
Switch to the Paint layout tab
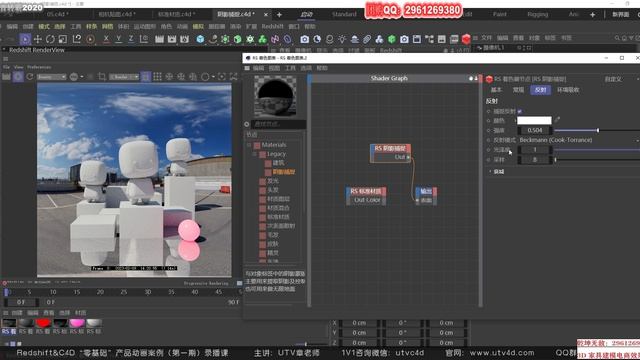click(x=500, y=14)
